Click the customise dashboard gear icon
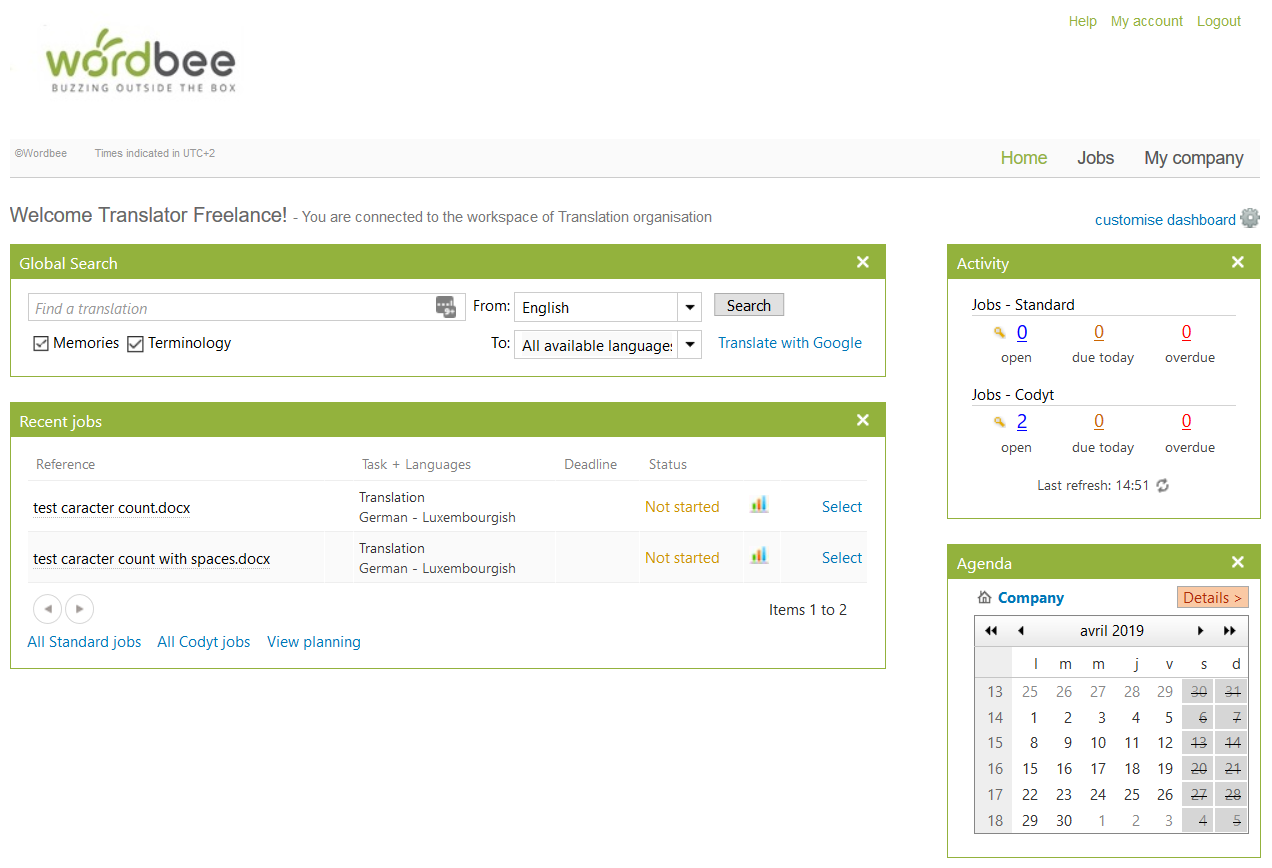This screenshot has width=1272, height=868. pyautogui.click(x=1249, y=218)
